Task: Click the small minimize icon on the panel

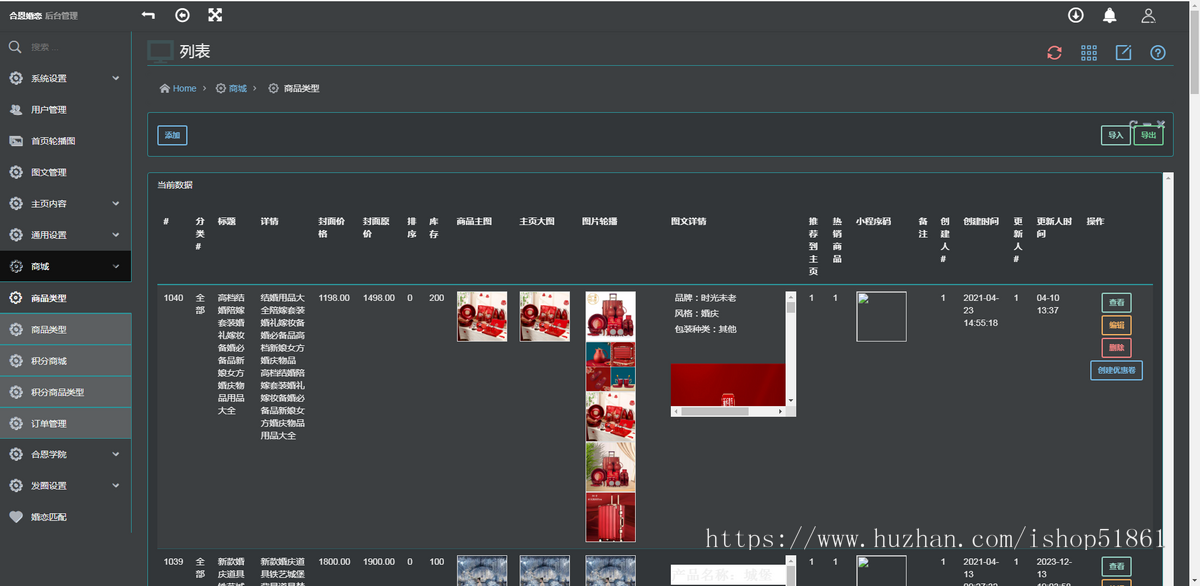Action: coord(1147,125)
